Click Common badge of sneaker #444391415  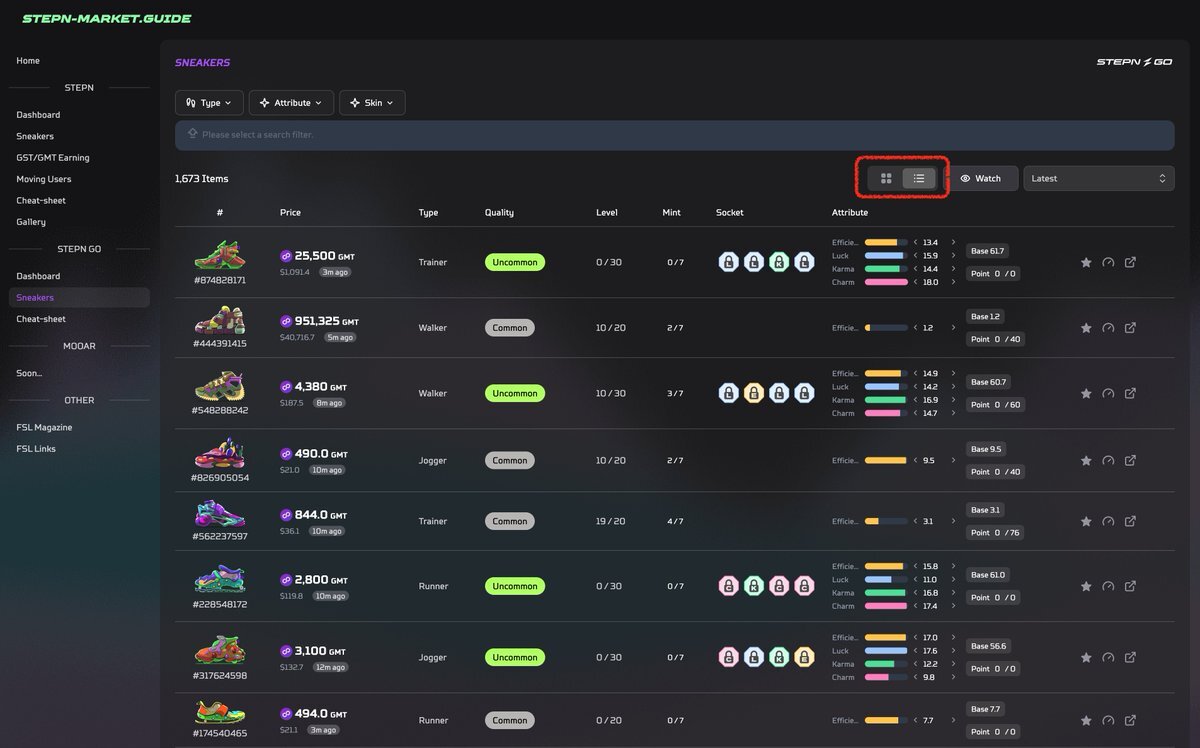[x=510, y=327]
